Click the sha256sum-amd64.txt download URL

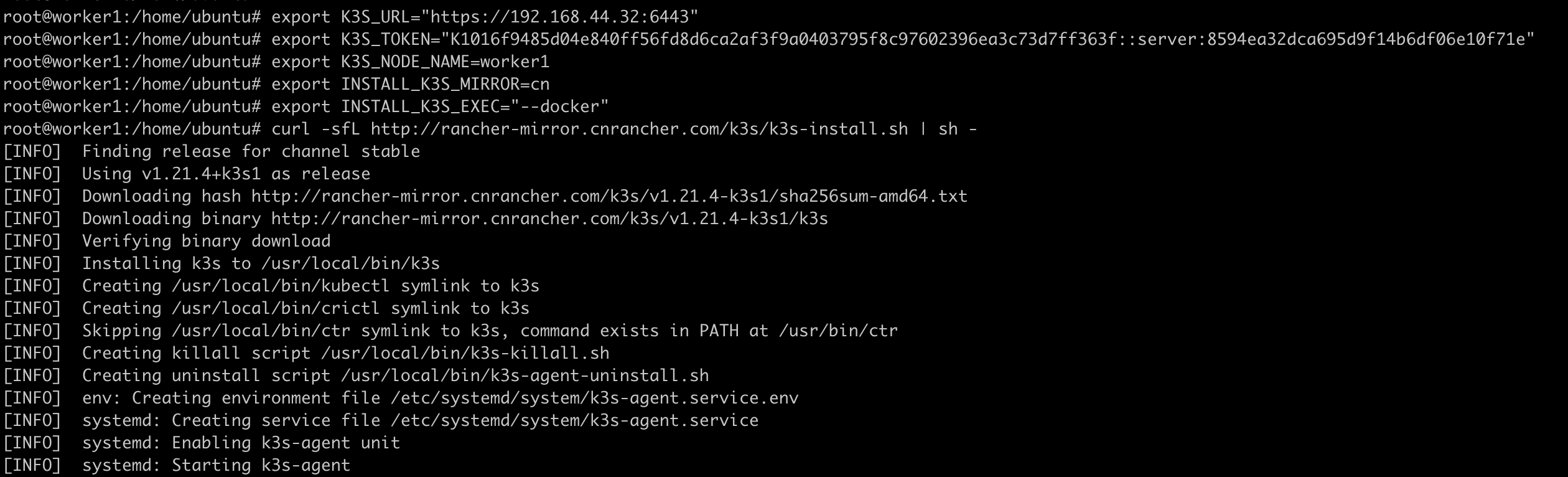click(x=609, y=196)
